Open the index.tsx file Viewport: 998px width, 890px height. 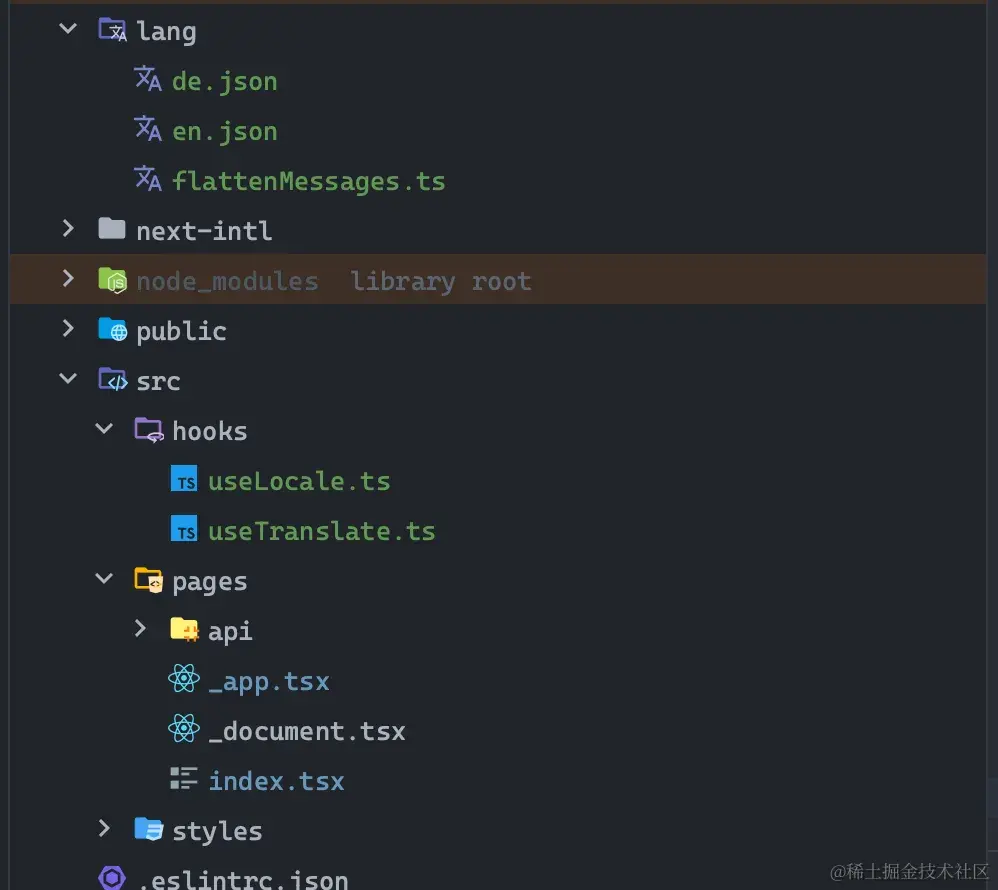(x=277, y=781)
